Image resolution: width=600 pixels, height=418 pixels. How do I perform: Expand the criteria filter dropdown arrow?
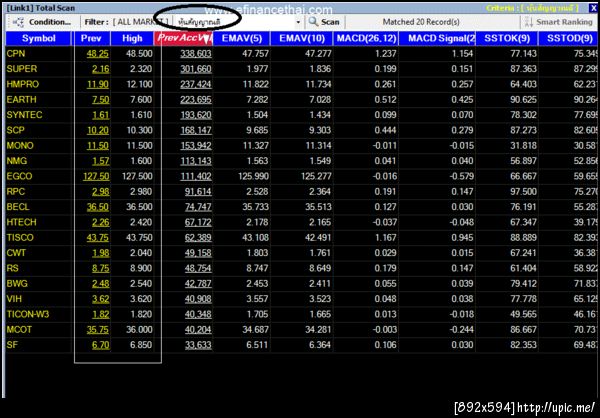[x=298, y=23]
